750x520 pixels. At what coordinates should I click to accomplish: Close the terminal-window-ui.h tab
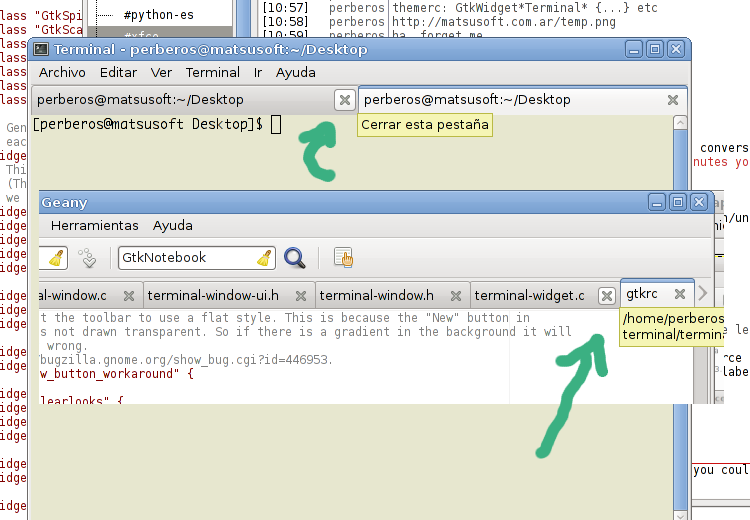[299, 295]
